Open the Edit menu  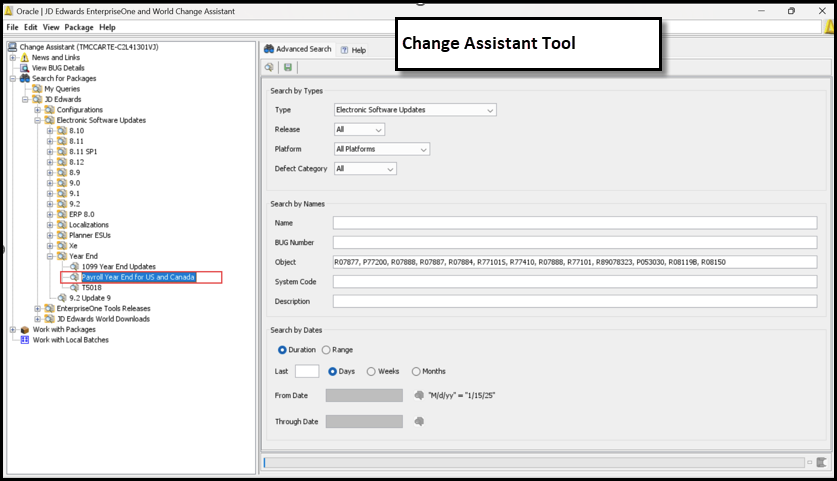[31, 27]
